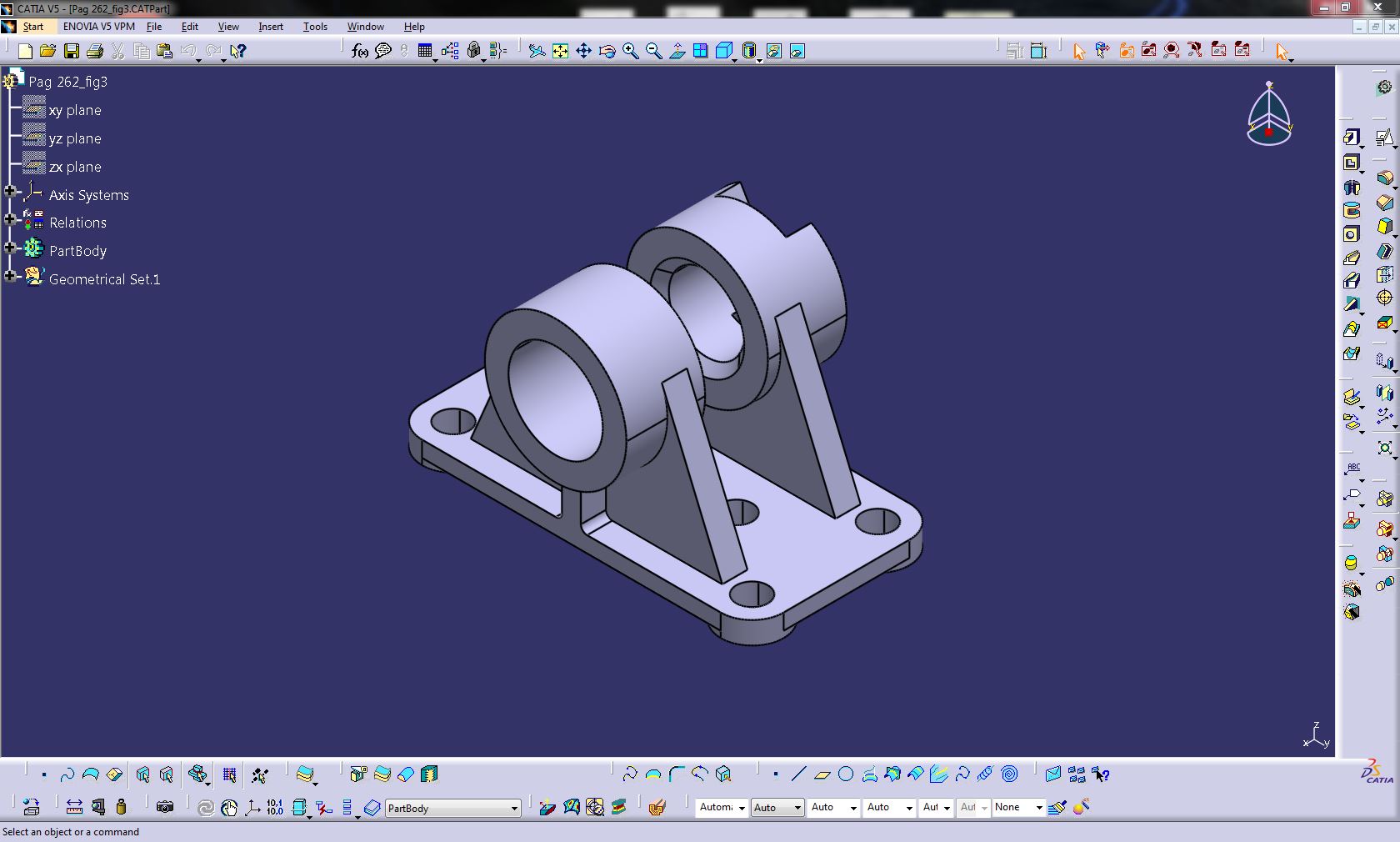Open ENOVIA V5 VPM menu
This screenshot has width=1400, height=842.
point(99,27)
